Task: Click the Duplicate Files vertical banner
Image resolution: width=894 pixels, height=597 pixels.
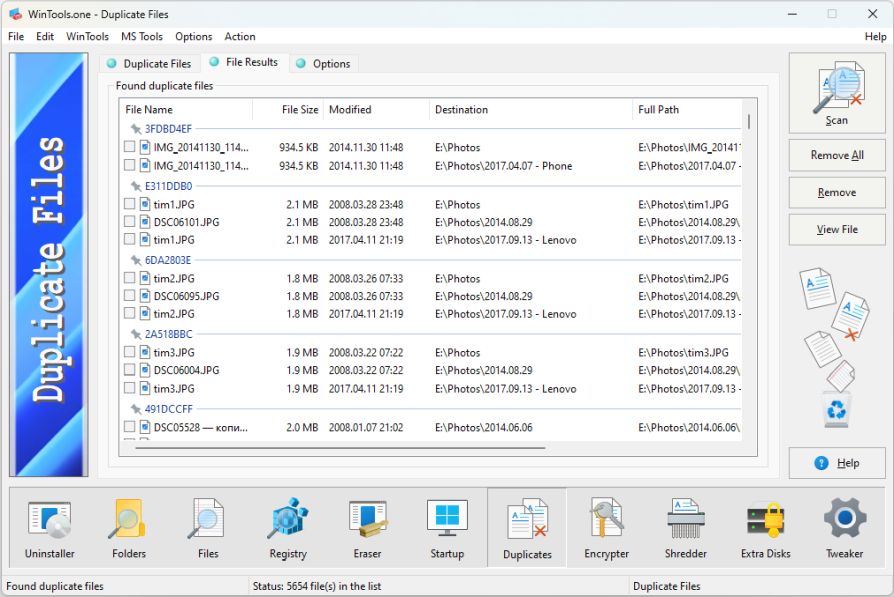Action: coord(49,265)
